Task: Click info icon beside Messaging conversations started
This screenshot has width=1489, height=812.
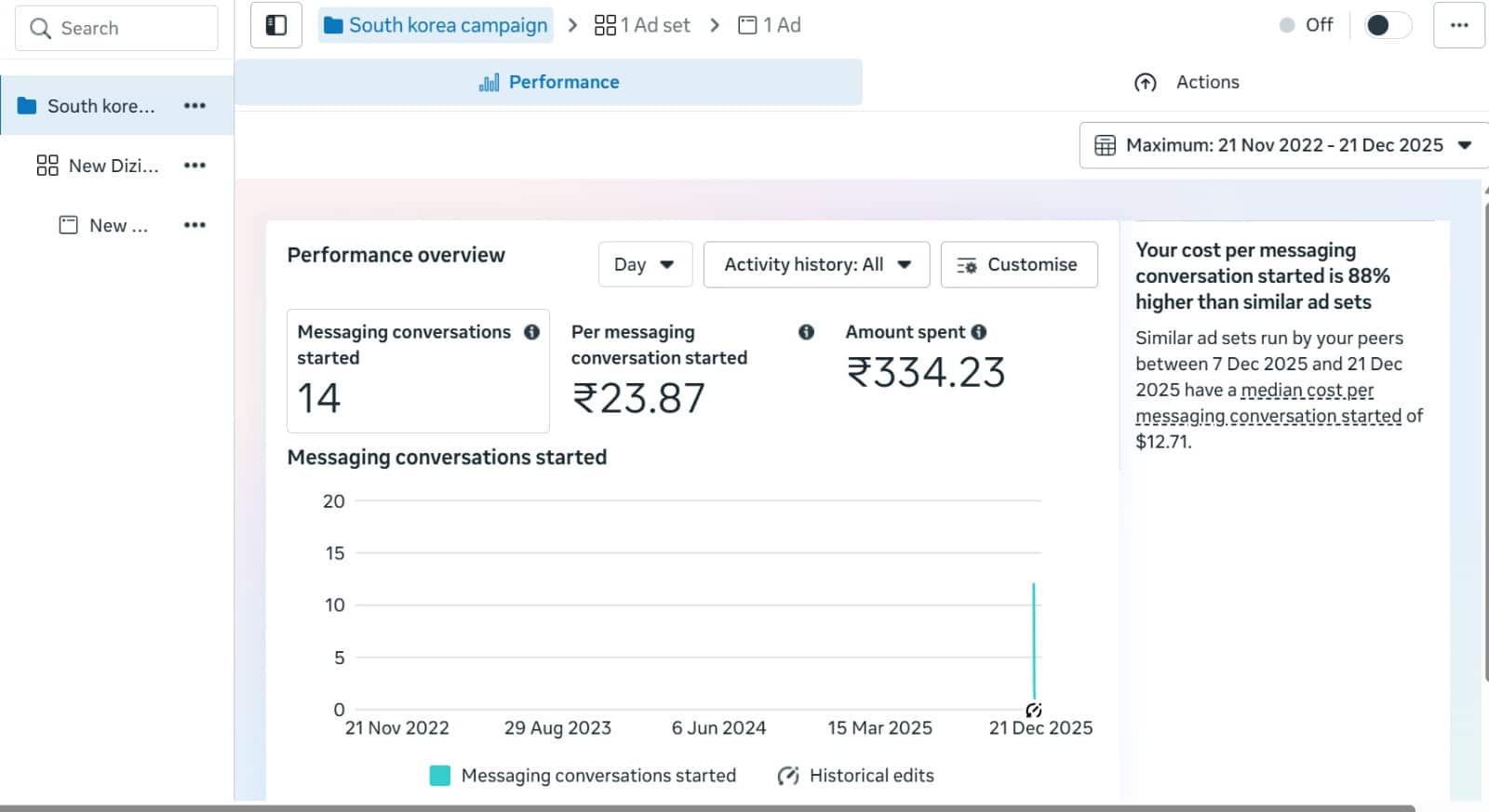Action: [531, 332]
